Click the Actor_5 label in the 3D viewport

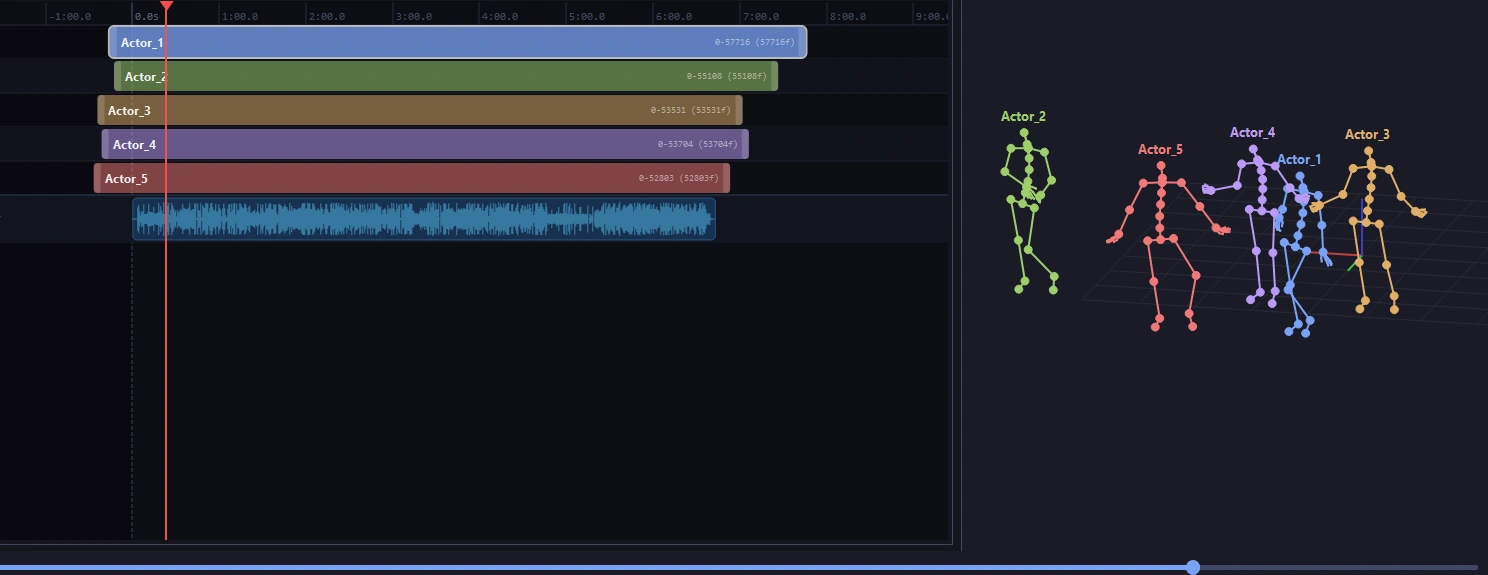[x=1160, y=150]
